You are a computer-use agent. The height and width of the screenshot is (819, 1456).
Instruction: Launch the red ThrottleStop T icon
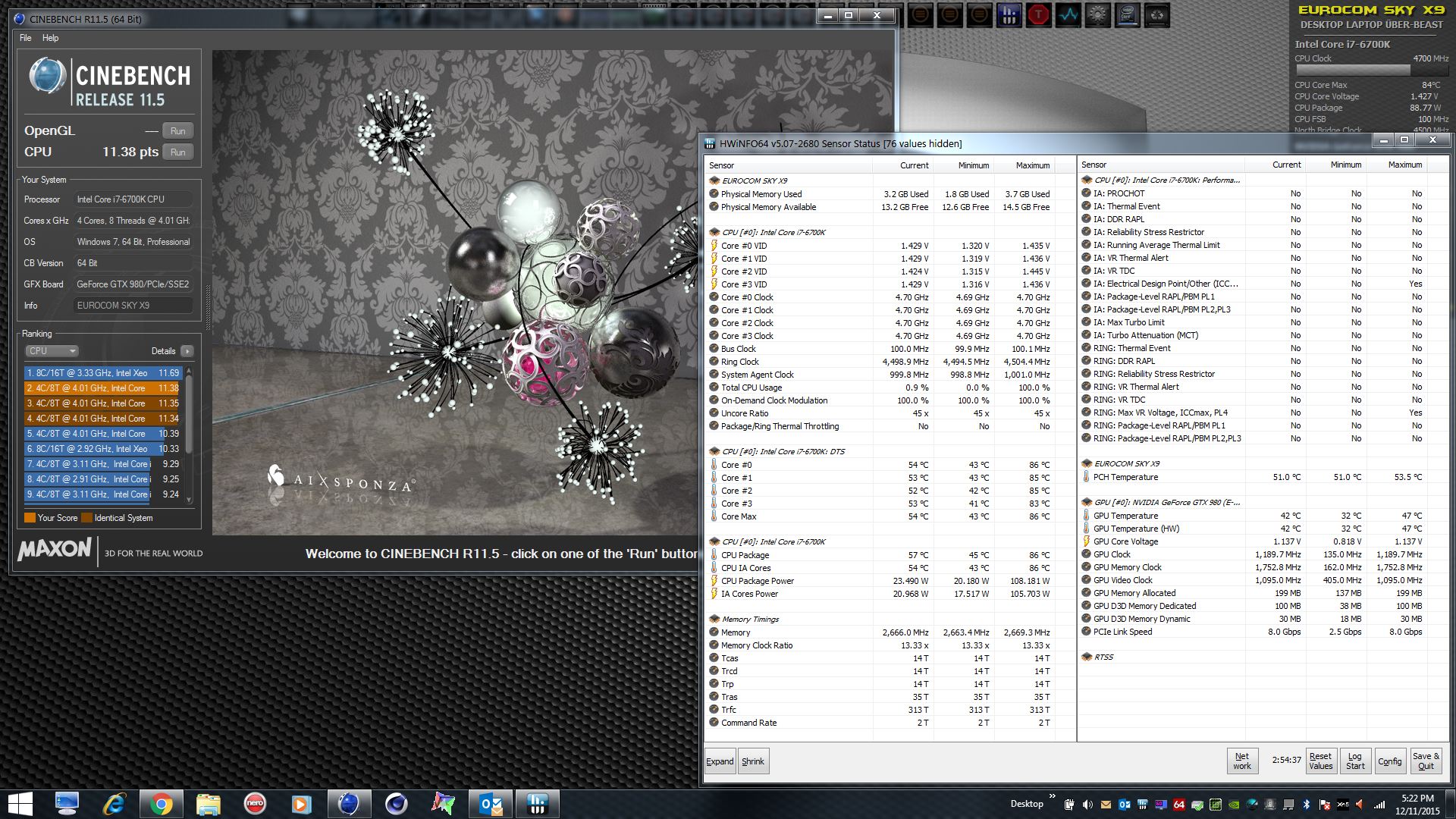(x=1038, y=15)
